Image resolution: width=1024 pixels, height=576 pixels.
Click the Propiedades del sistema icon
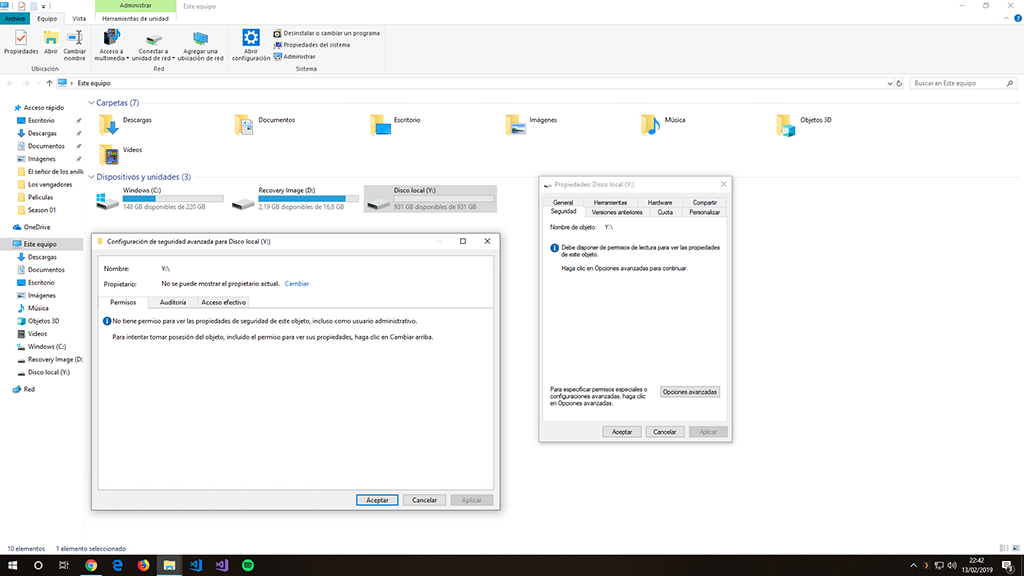coord(278,45)
